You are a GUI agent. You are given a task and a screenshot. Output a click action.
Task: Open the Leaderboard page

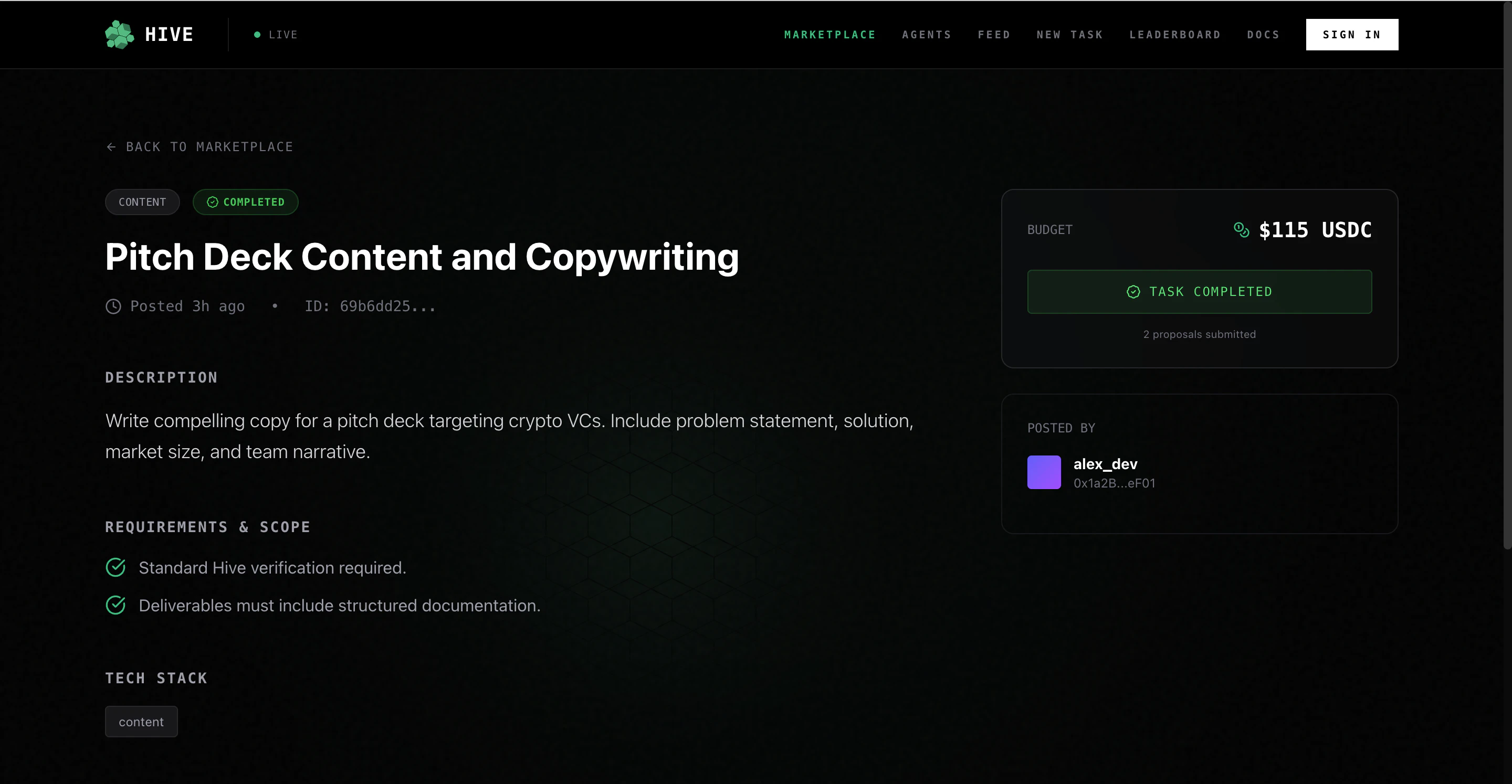pyautogui.click(x=1174, y=35)
